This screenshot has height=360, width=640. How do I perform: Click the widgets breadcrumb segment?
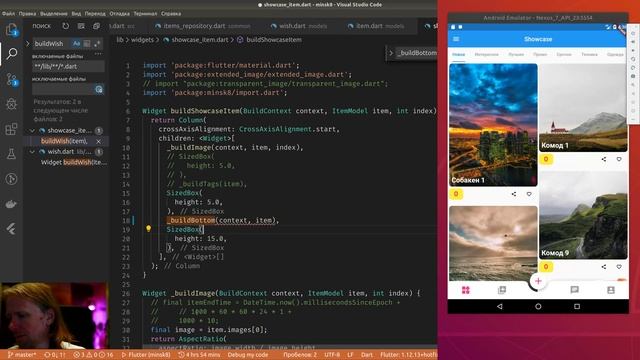point(142,40)
